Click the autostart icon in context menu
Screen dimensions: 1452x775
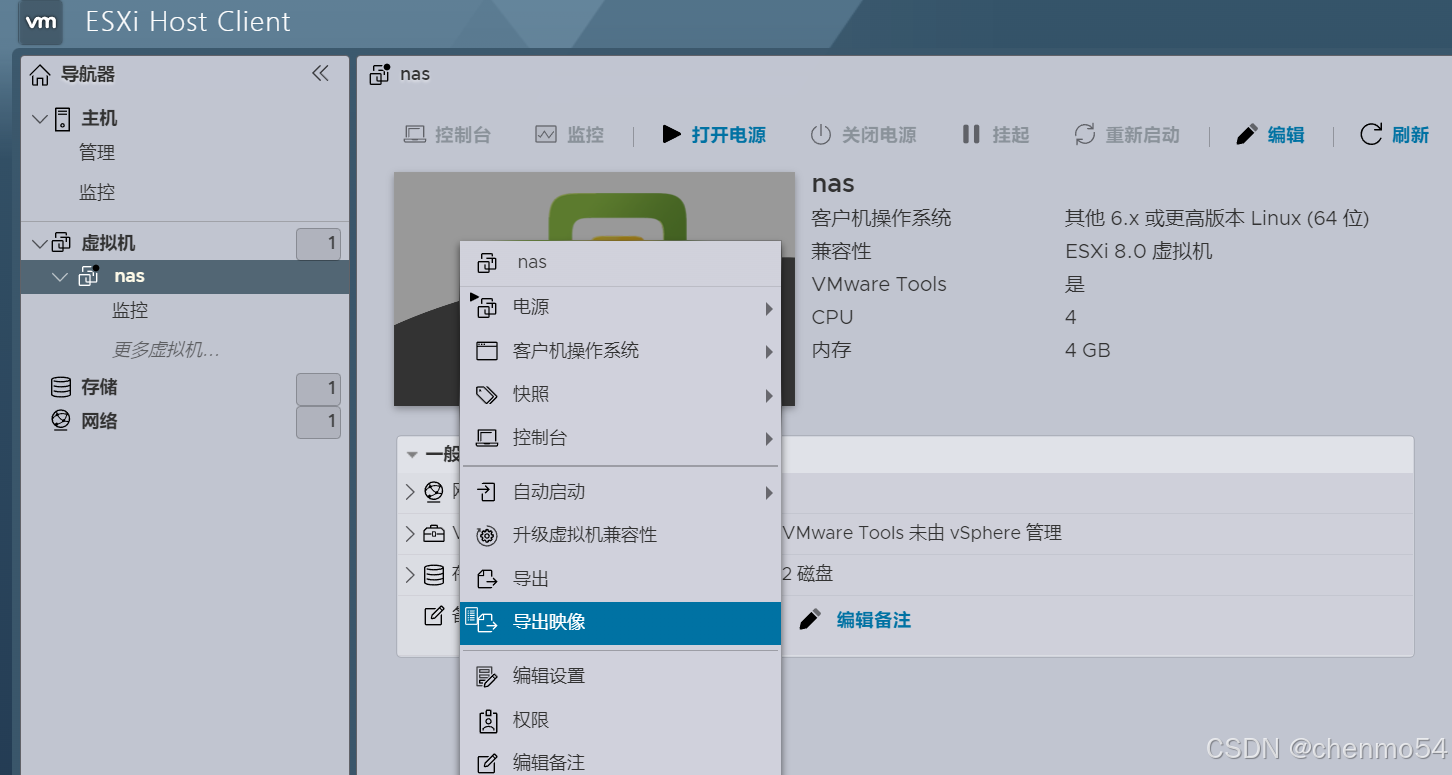click(x=487, y=492)
